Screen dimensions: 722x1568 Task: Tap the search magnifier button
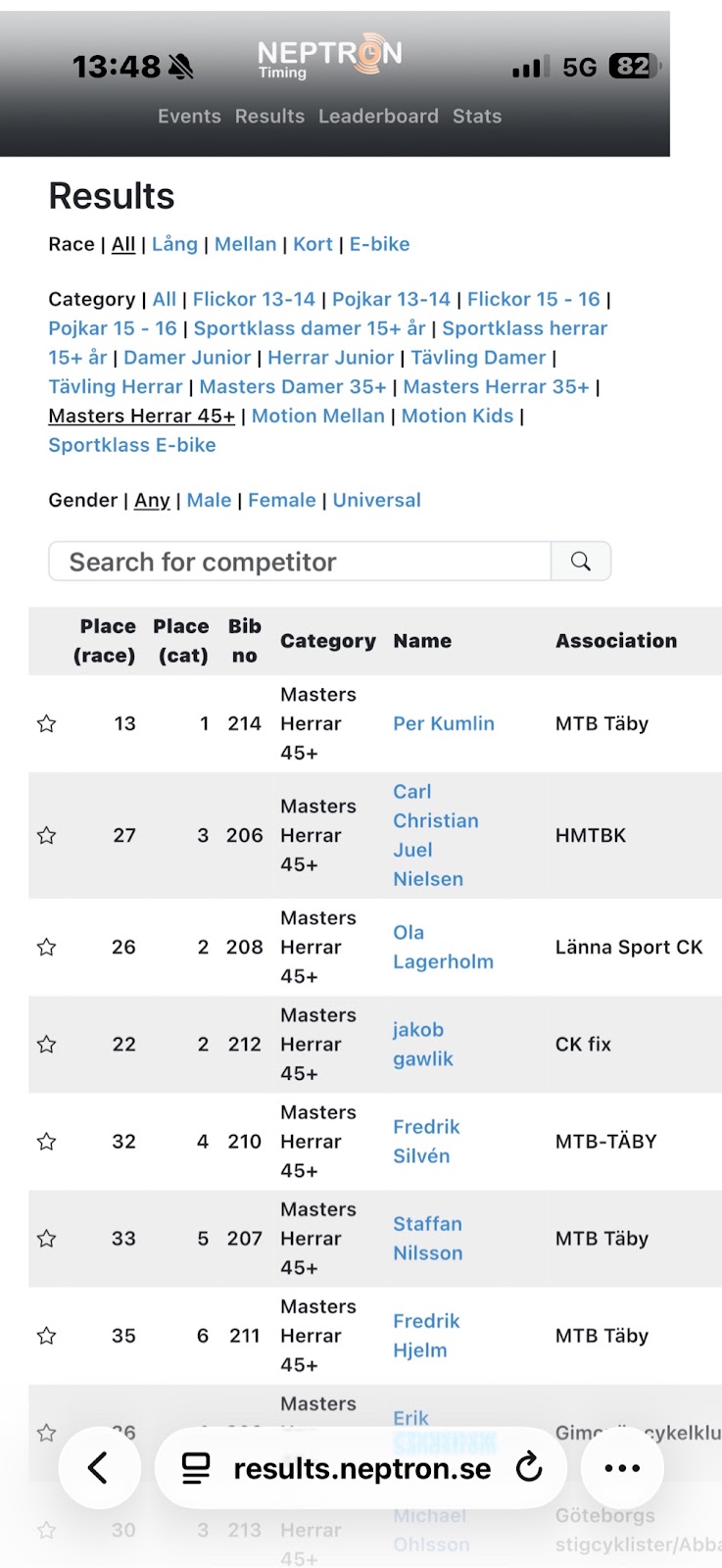pos(581,562)
